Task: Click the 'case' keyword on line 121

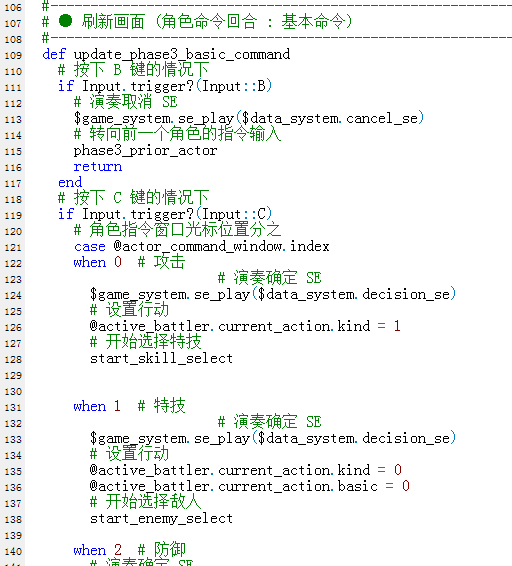Action: 90,247
